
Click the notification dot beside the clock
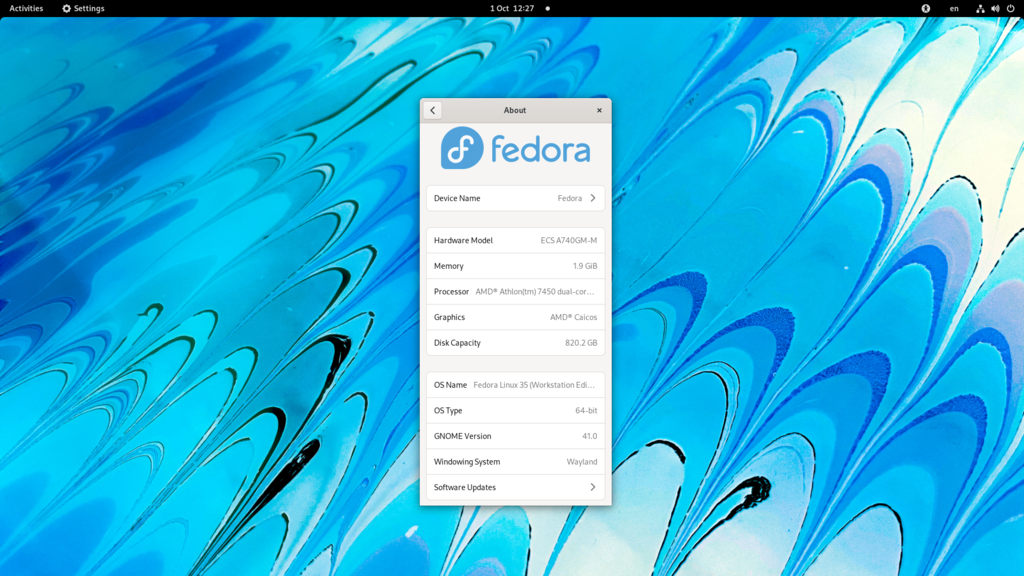547,8
